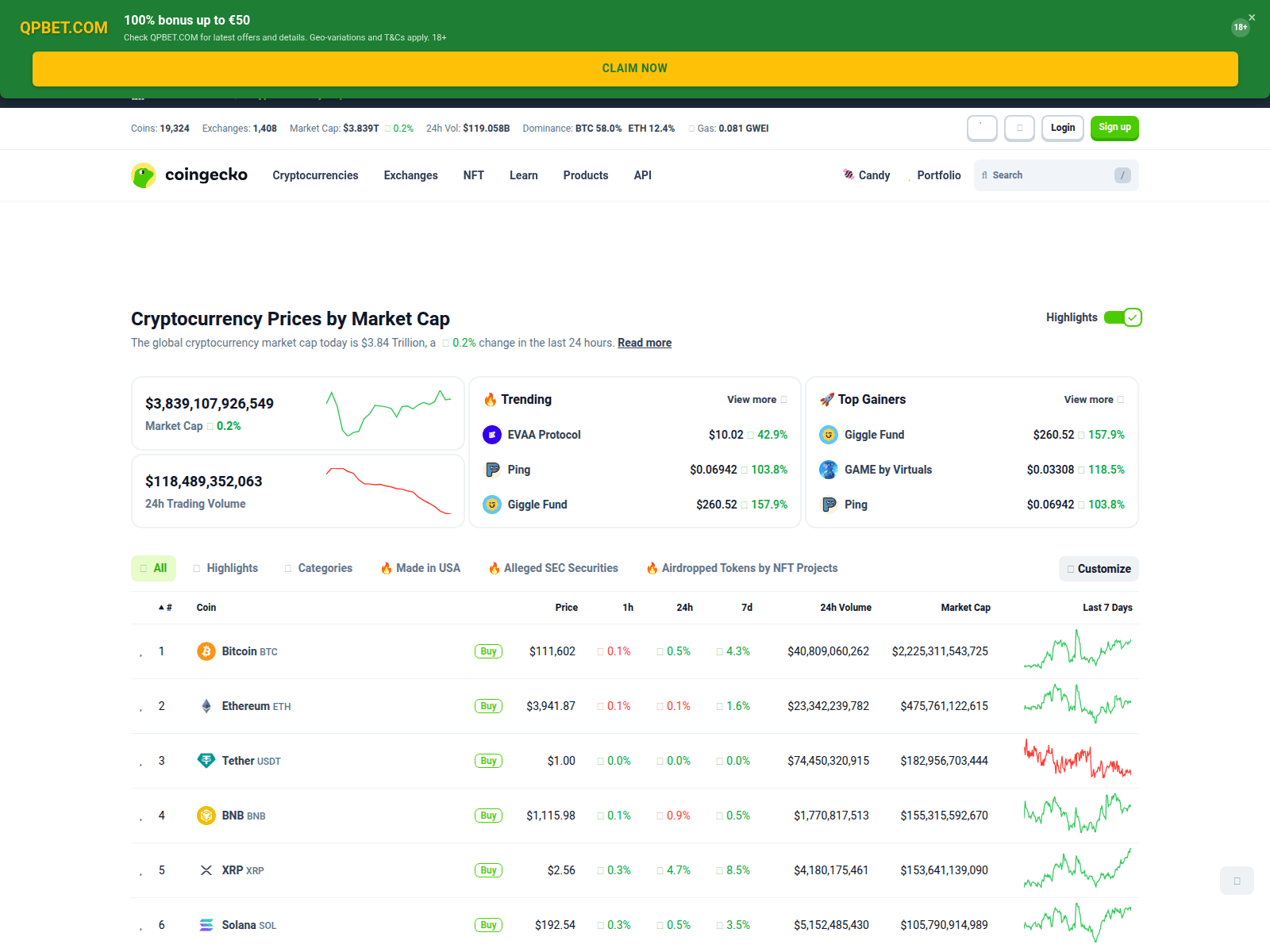This screenshot has width=1270, height=952.
Task: Click the Candy icon in navigation
Action: point(849,175)
